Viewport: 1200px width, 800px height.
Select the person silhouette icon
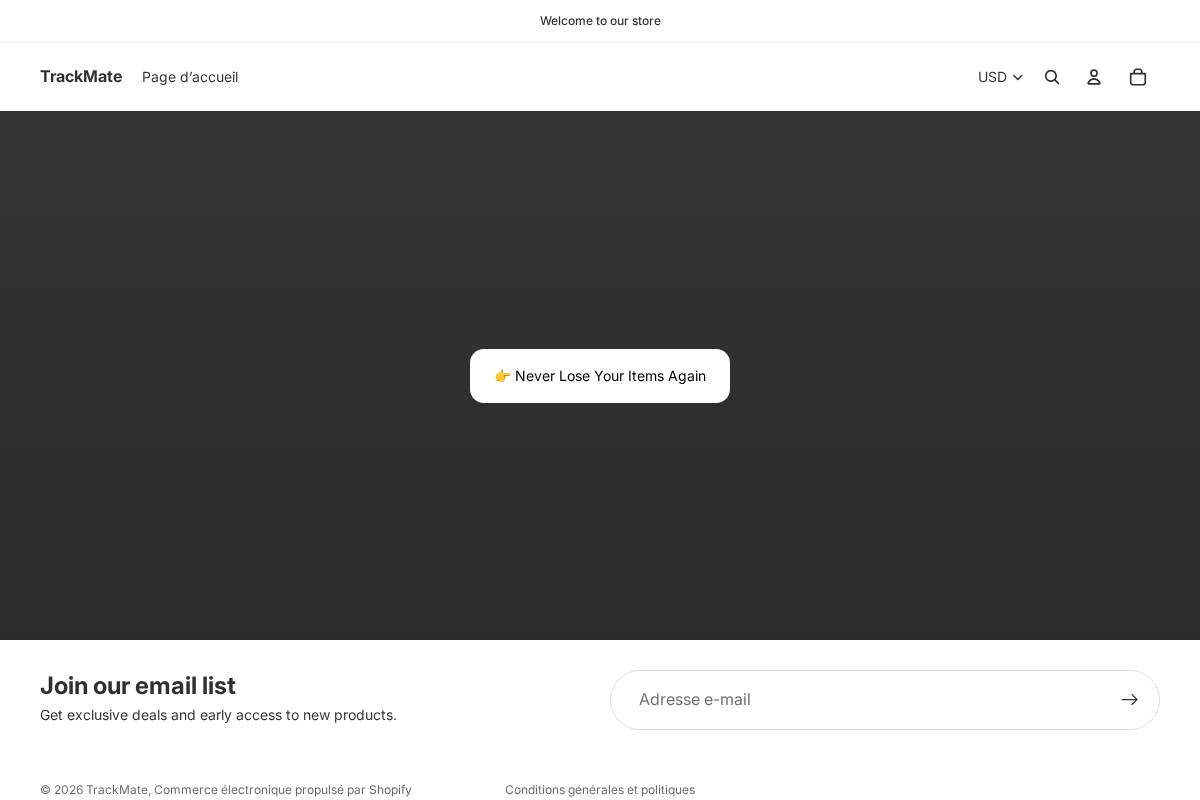tap(1094, 77)
